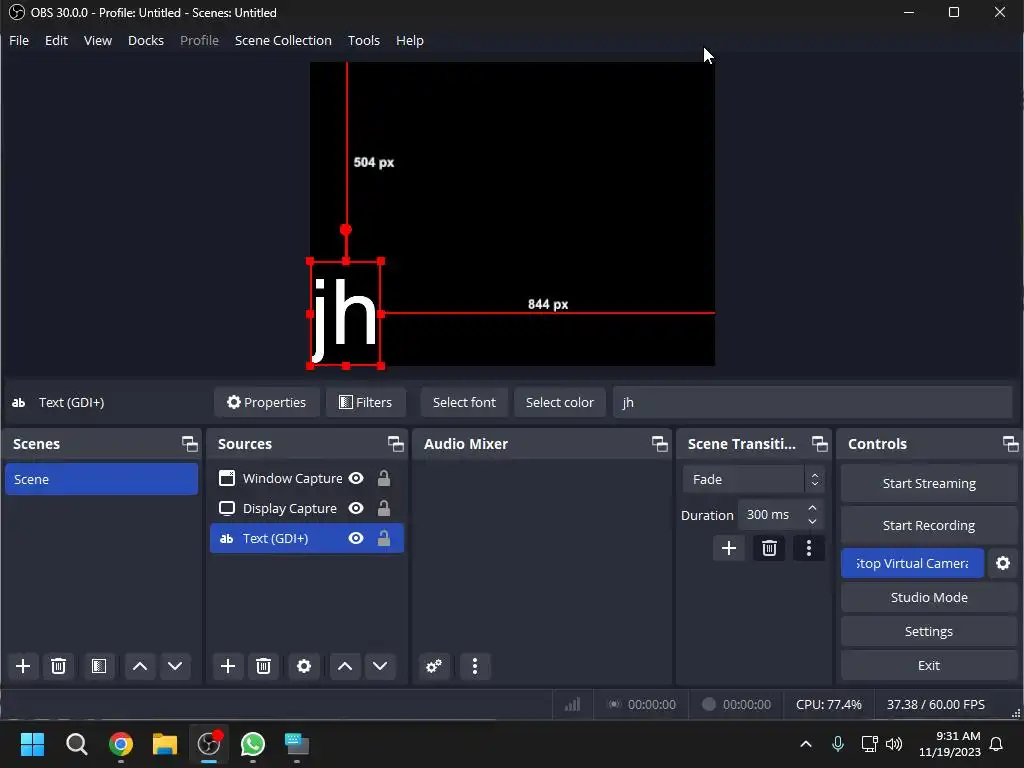Screen dimensions: 1024x768
Task: Open Filters for text source
Action: (x=366, y=402)
